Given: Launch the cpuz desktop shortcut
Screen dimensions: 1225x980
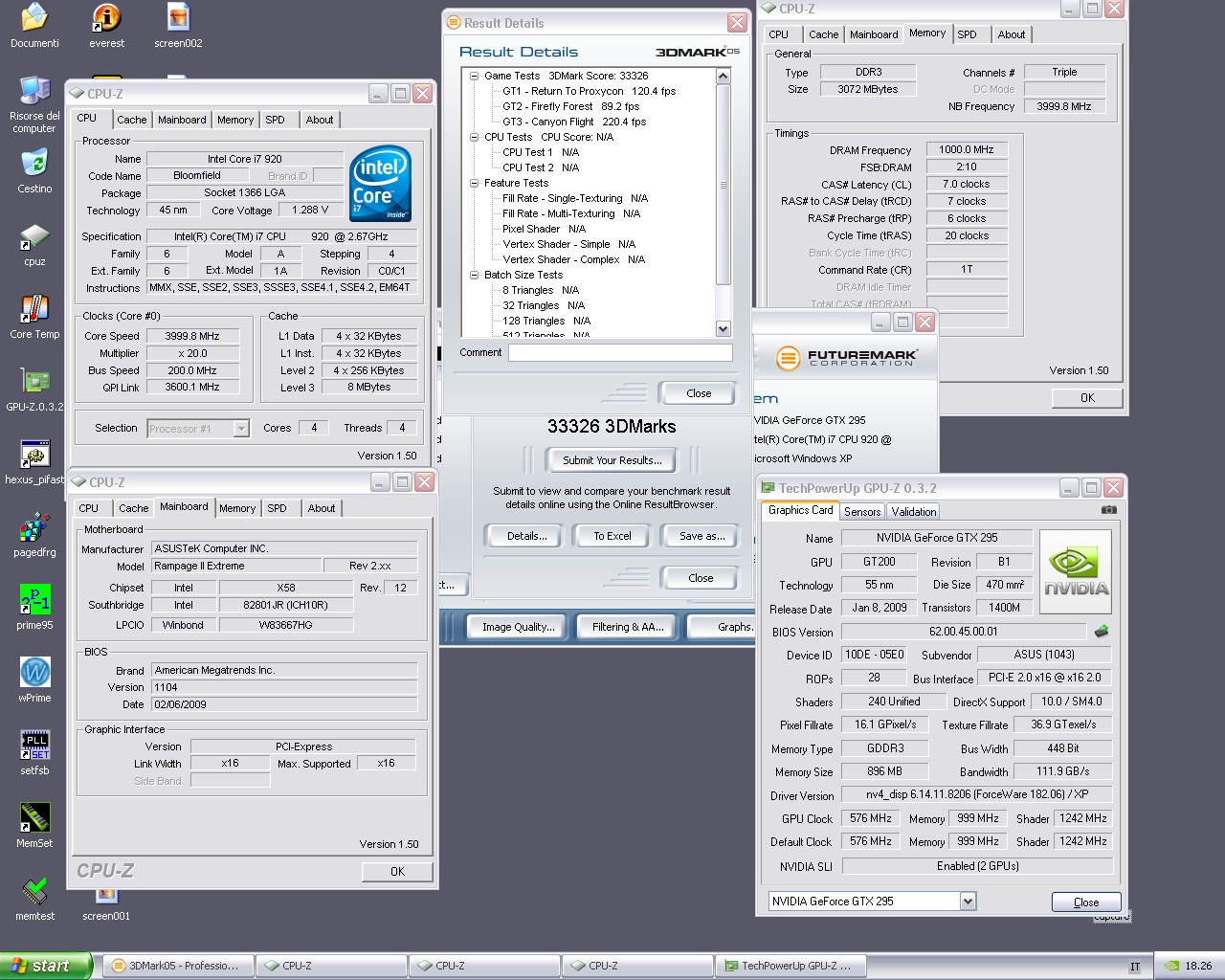Looking at the screenshot, I should pos(34,244).
